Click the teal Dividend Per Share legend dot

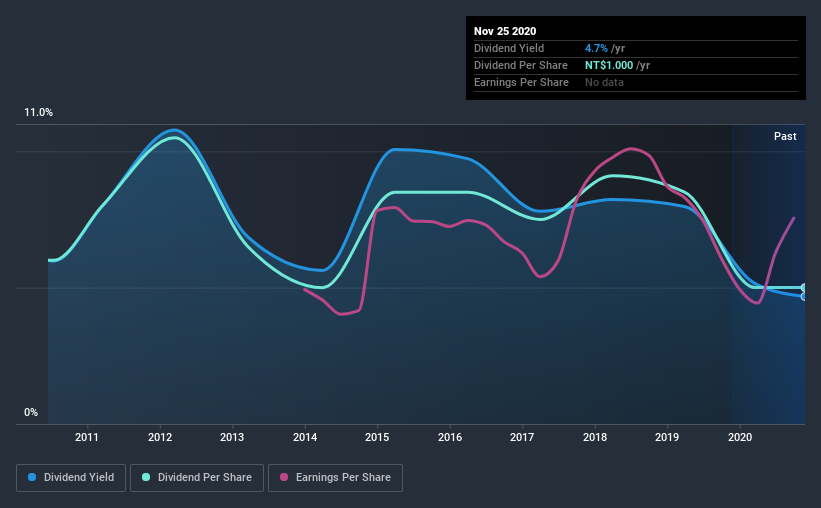point(146,477)
